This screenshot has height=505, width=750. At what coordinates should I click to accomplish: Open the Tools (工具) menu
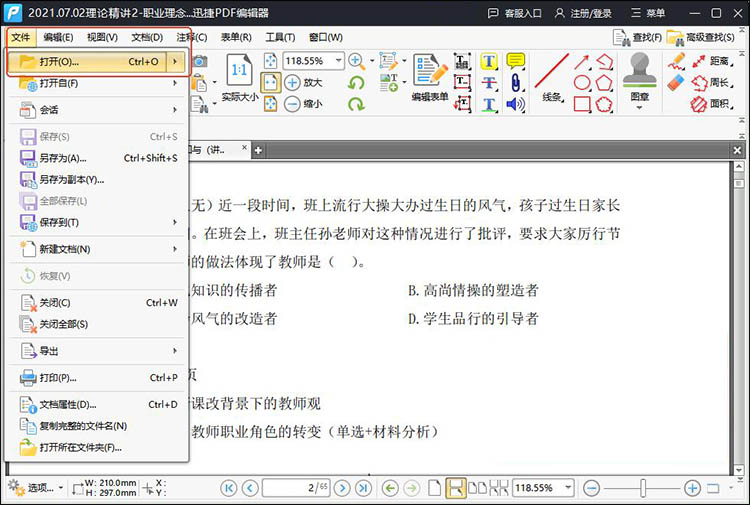point(280,37)
